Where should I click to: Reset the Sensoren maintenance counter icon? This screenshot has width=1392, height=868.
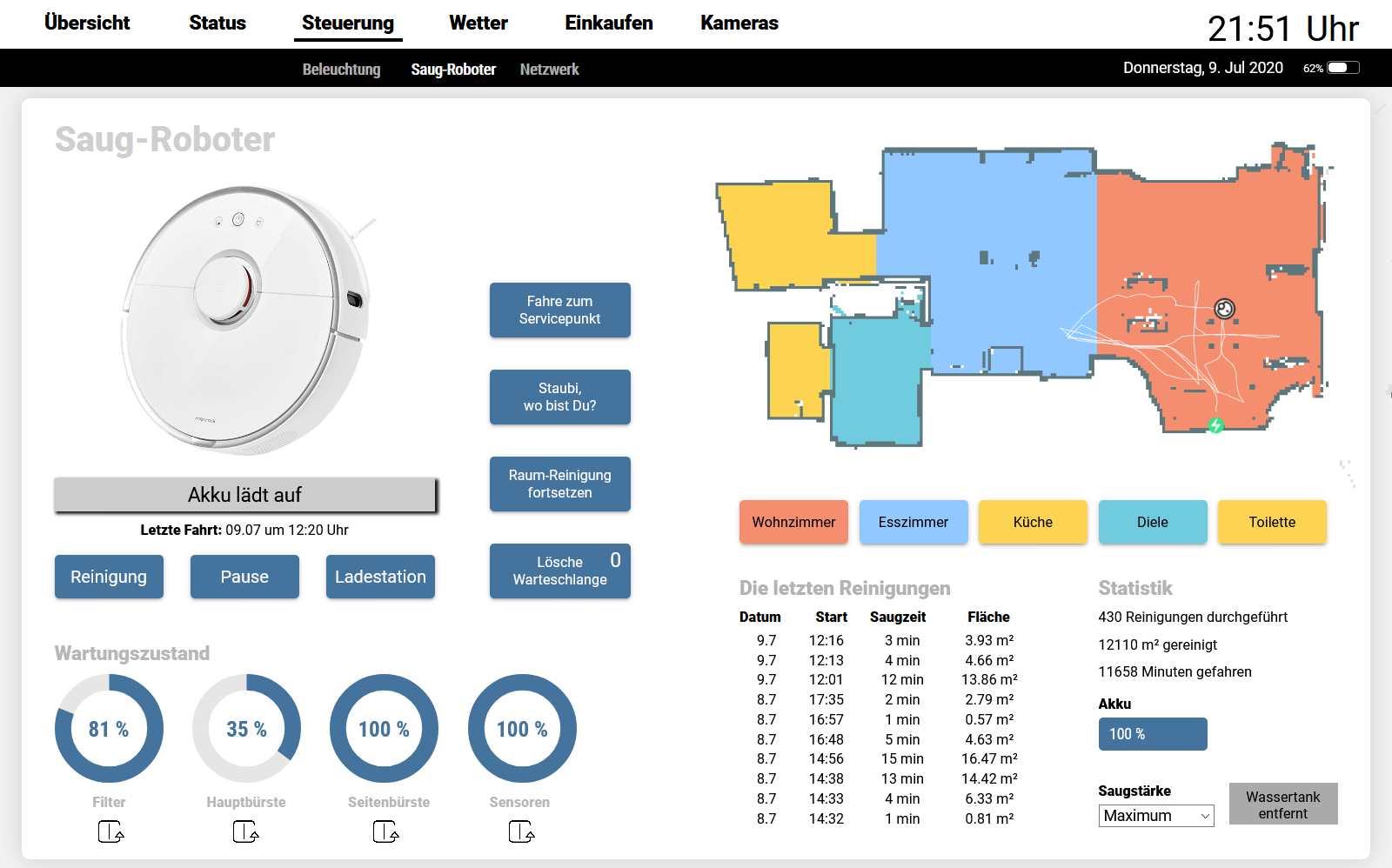point(521,832)
